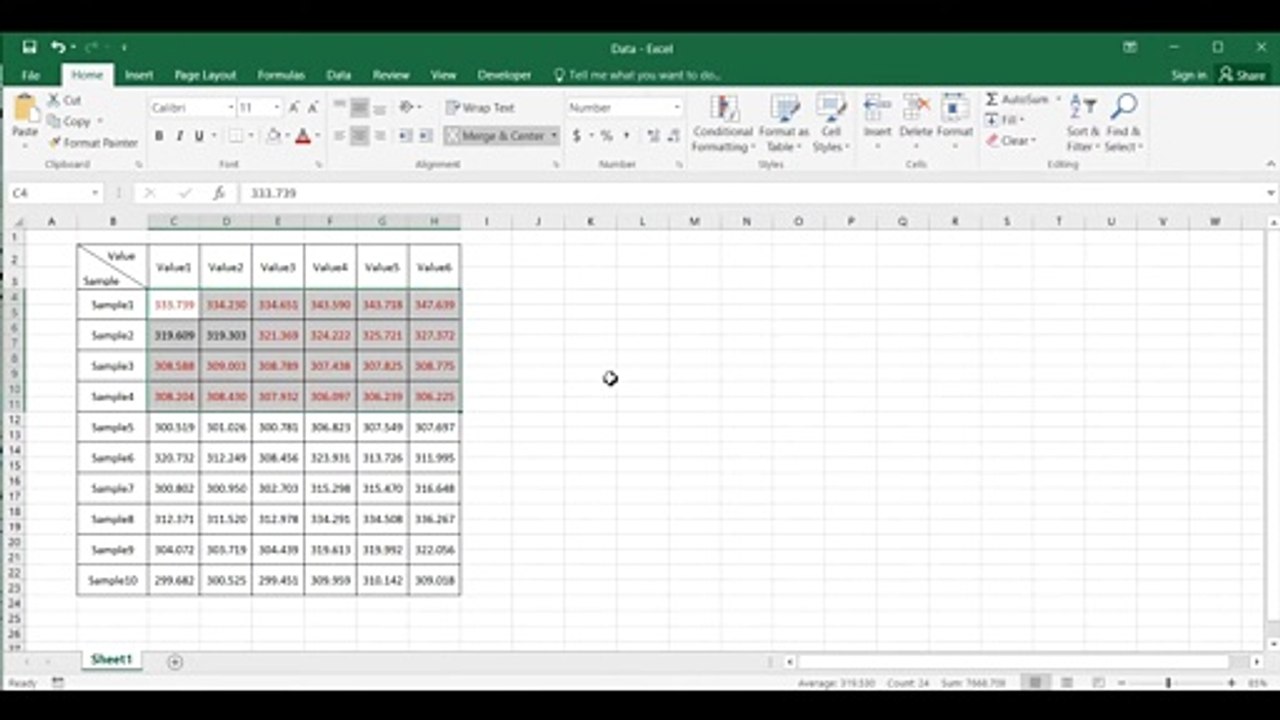Zoom in with the plus icon
1280x720 pixels.
(1231, 682)
